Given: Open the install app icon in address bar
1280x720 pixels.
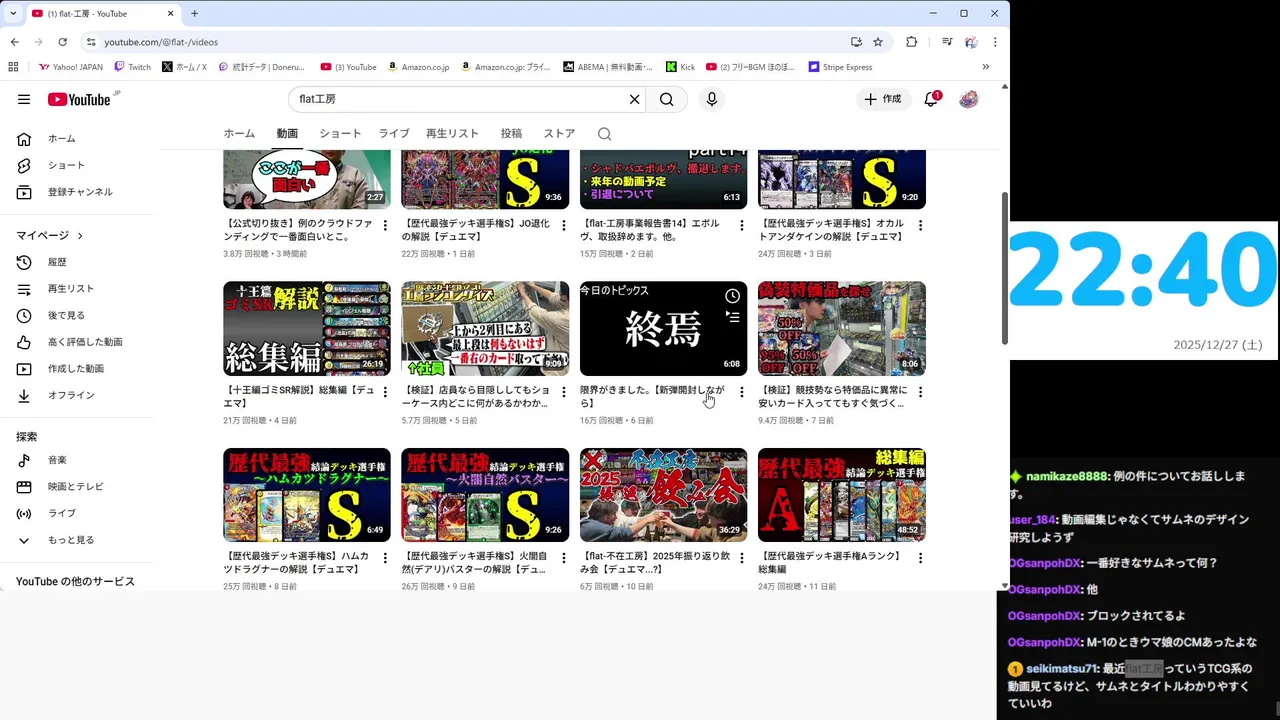Looking at the screenshot, I should click(856, 42).
